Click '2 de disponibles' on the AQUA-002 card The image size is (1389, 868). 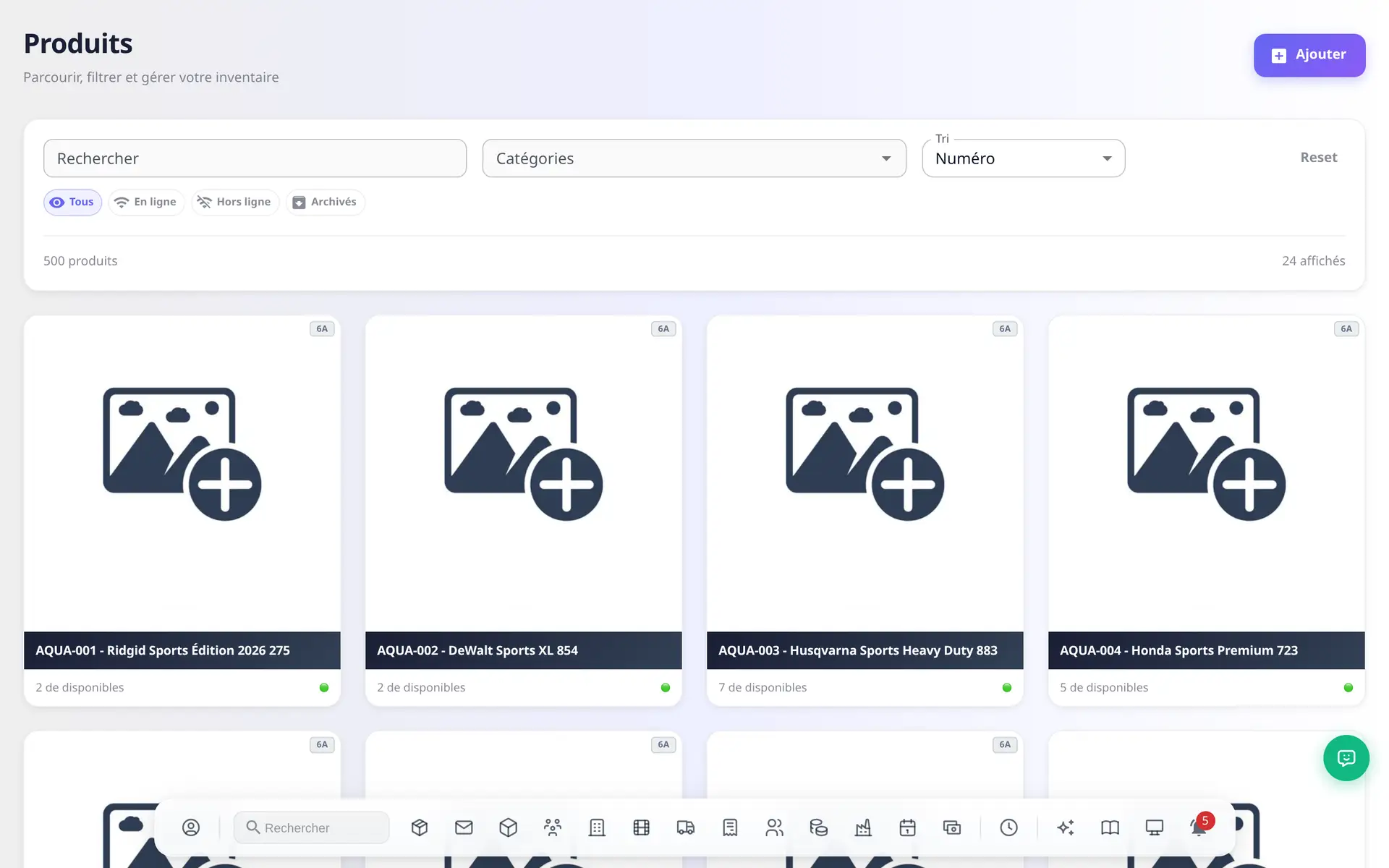(421, 687)
